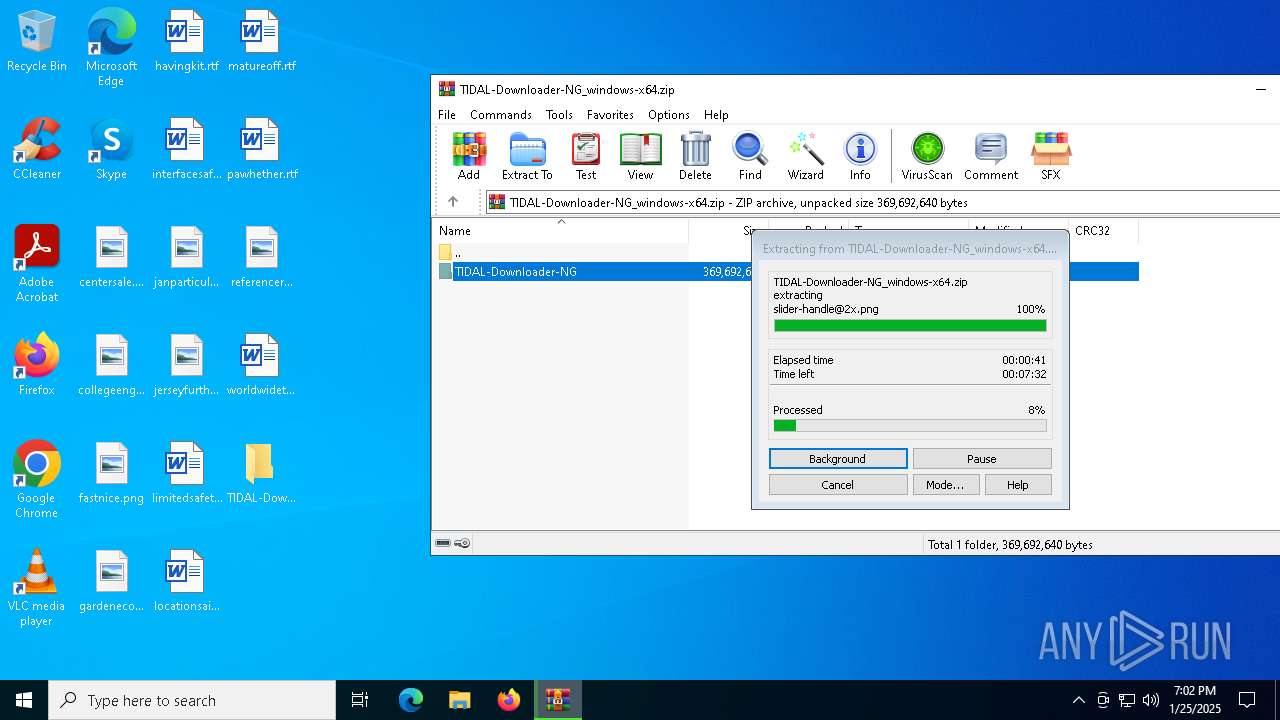Select the havingkit.rtf desktop file
The height and width of the screenshot is (720, 1280).
coord(186,42)
